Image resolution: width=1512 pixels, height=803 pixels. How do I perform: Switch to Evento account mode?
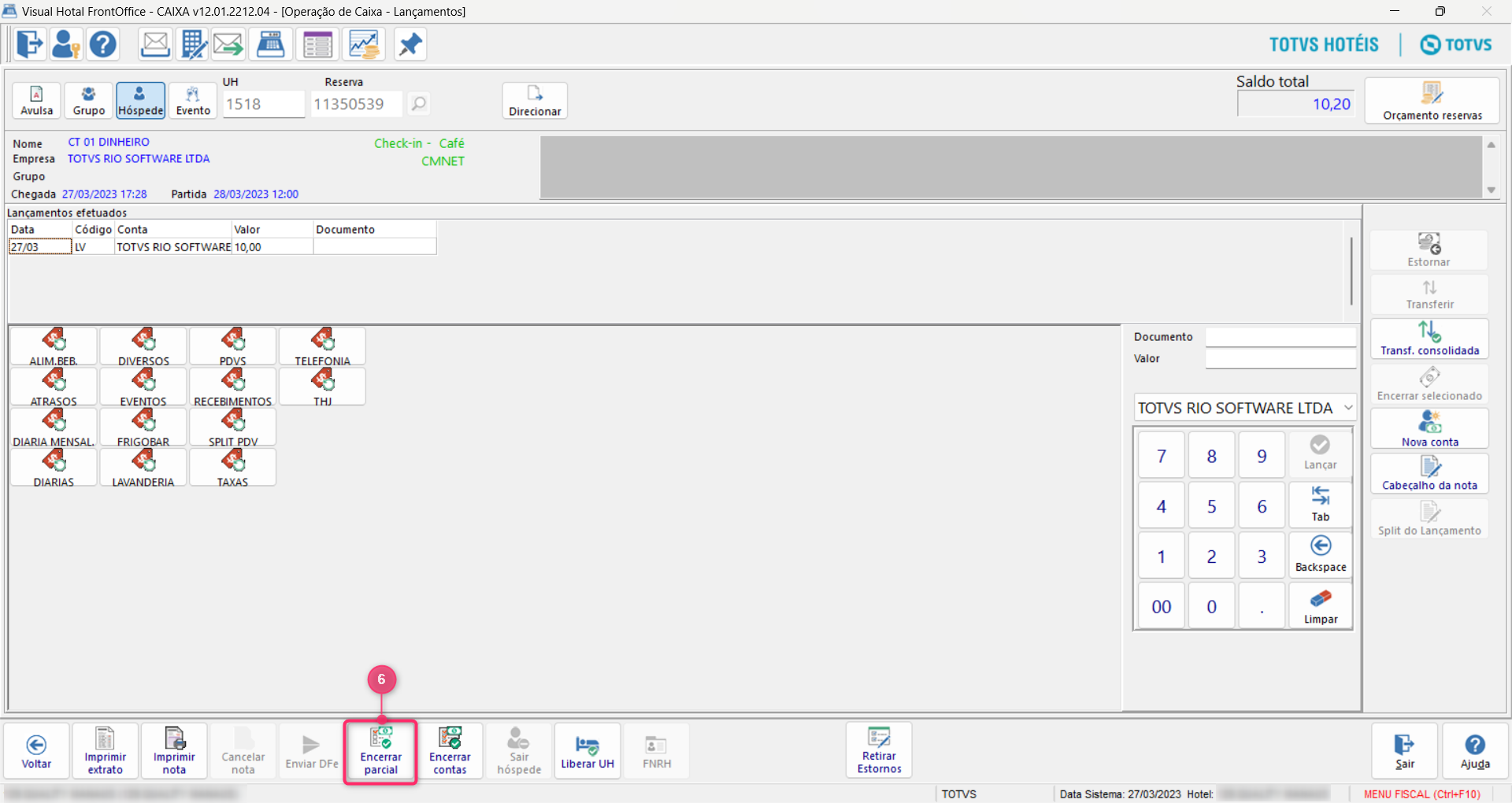pos(193,101)
